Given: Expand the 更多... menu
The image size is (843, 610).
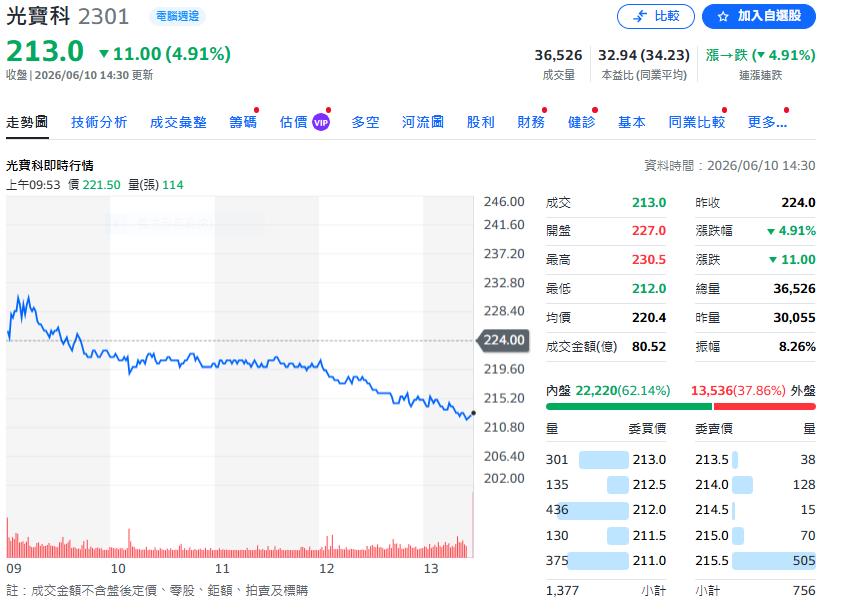Looking at the screenshot, I should click(767, 122).
